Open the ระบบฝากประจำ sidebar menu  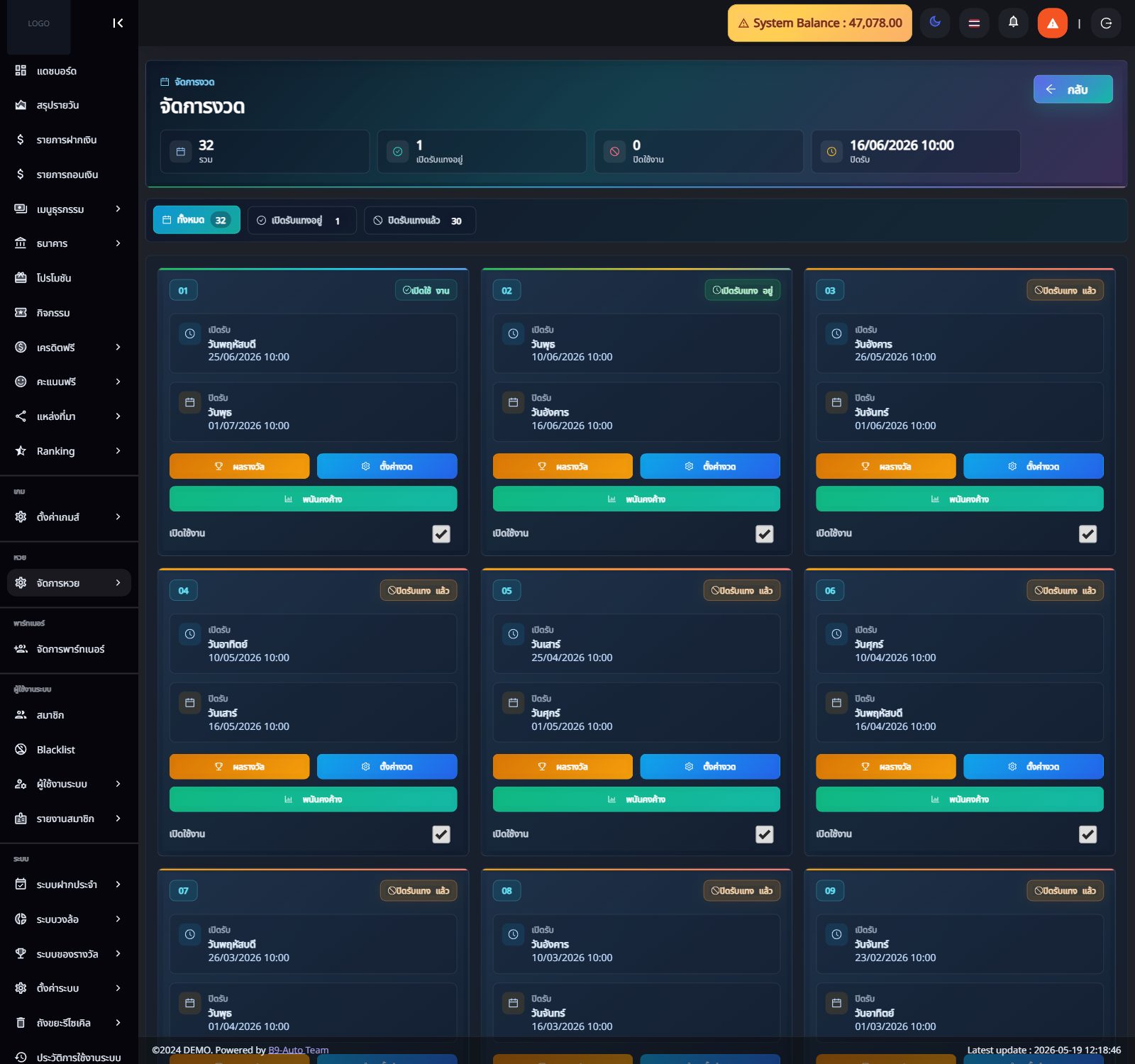pyautogui.click(x=69, y=885)
